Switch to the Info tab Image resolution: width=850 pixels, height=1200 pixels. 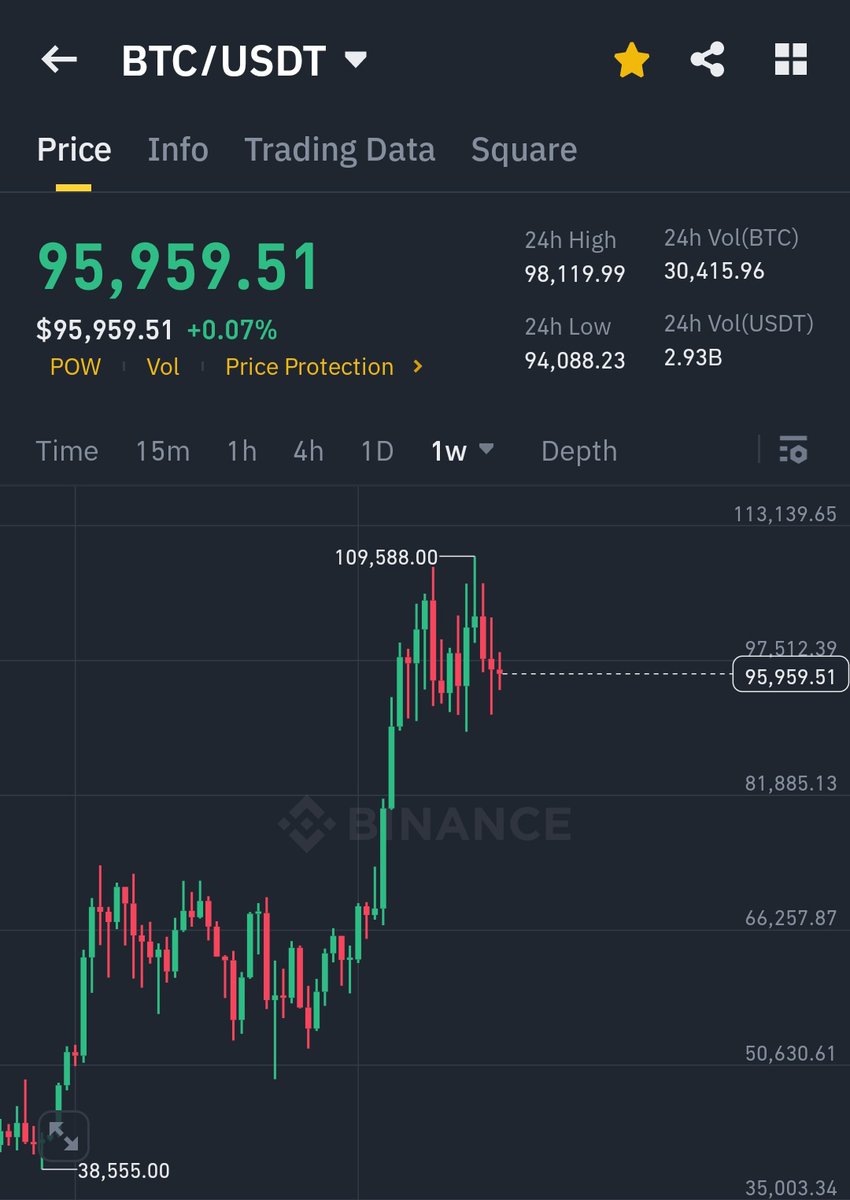pos(178,150)
